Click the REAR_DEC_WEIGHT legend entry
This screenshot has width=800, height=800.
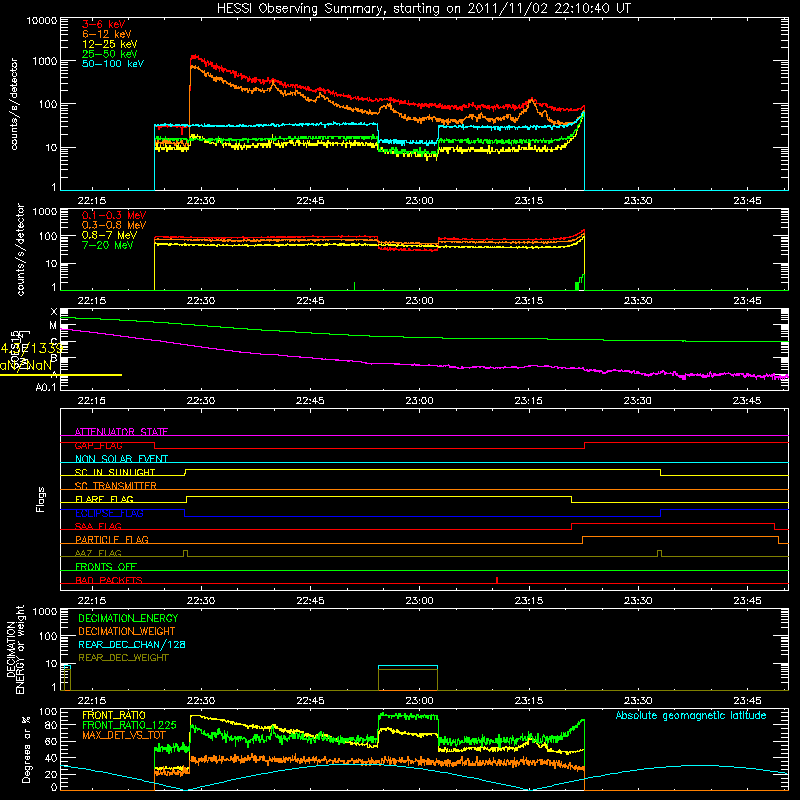(x=123, y=658)
